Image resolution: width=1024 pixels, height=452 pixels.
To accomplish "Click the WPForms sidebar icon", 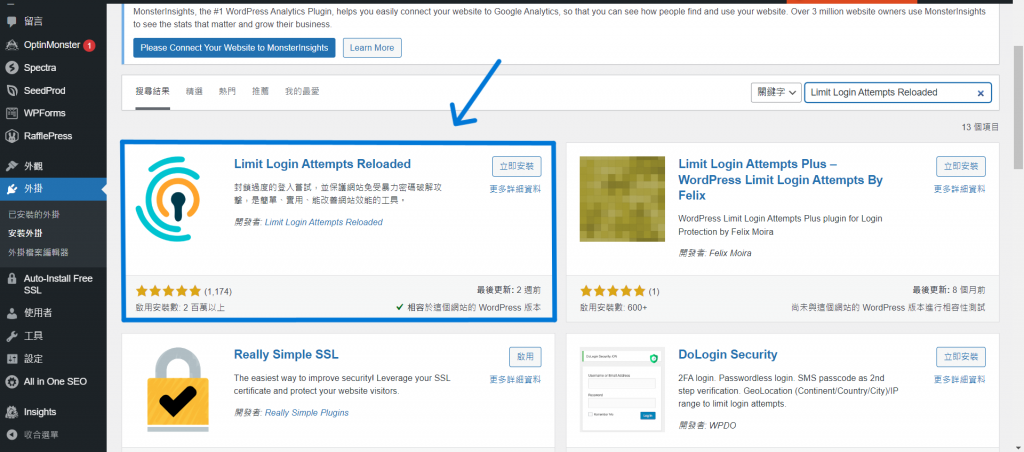I will [x=11, y=114].
